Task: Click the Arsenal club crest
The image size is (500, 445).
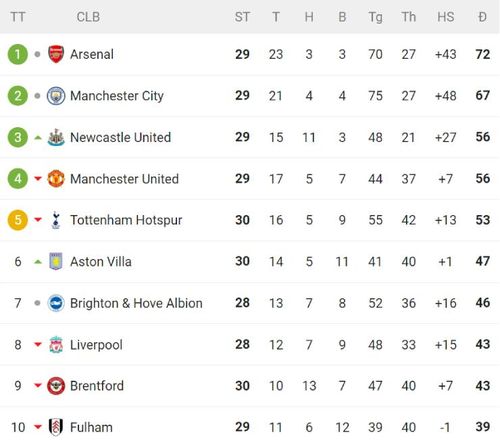Action: point(56,54)
